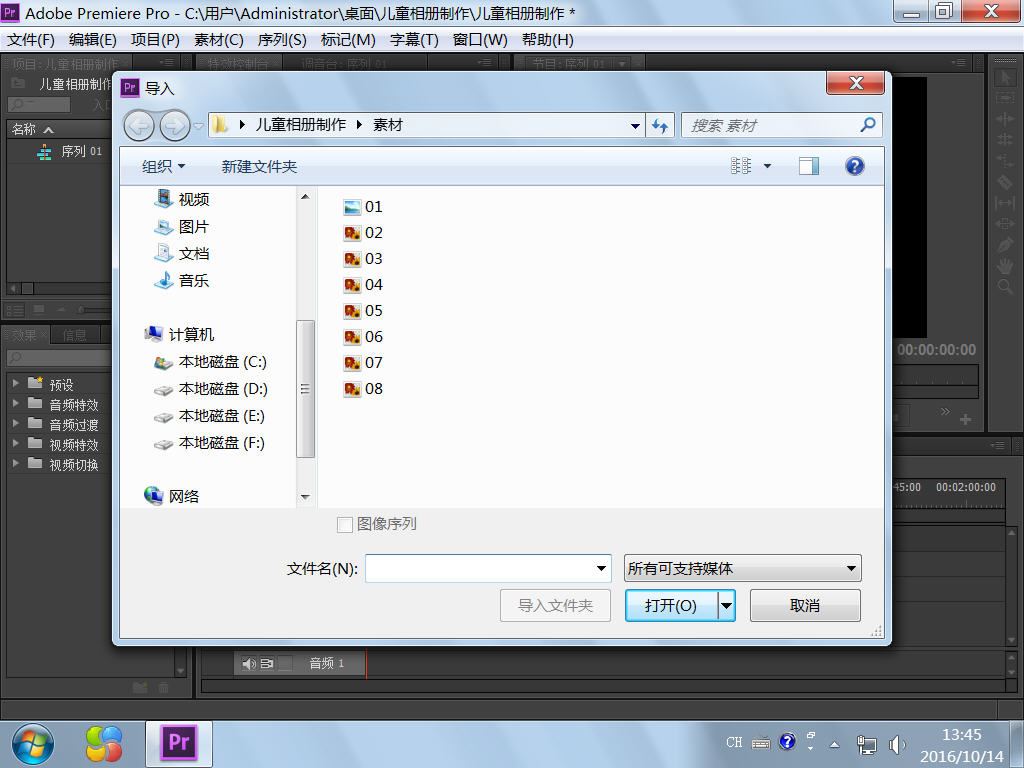This screenshot has width=1024, height=768.
Task: Select file 02 in the import list
Action: click(362, 233)
